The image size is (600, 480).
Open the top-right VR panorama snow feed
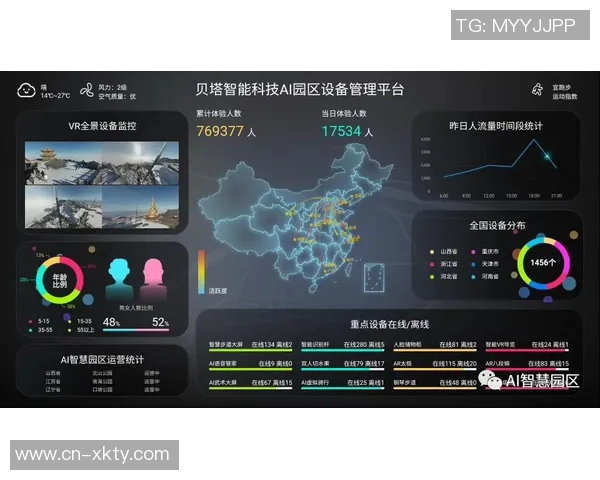coord(140,163)
